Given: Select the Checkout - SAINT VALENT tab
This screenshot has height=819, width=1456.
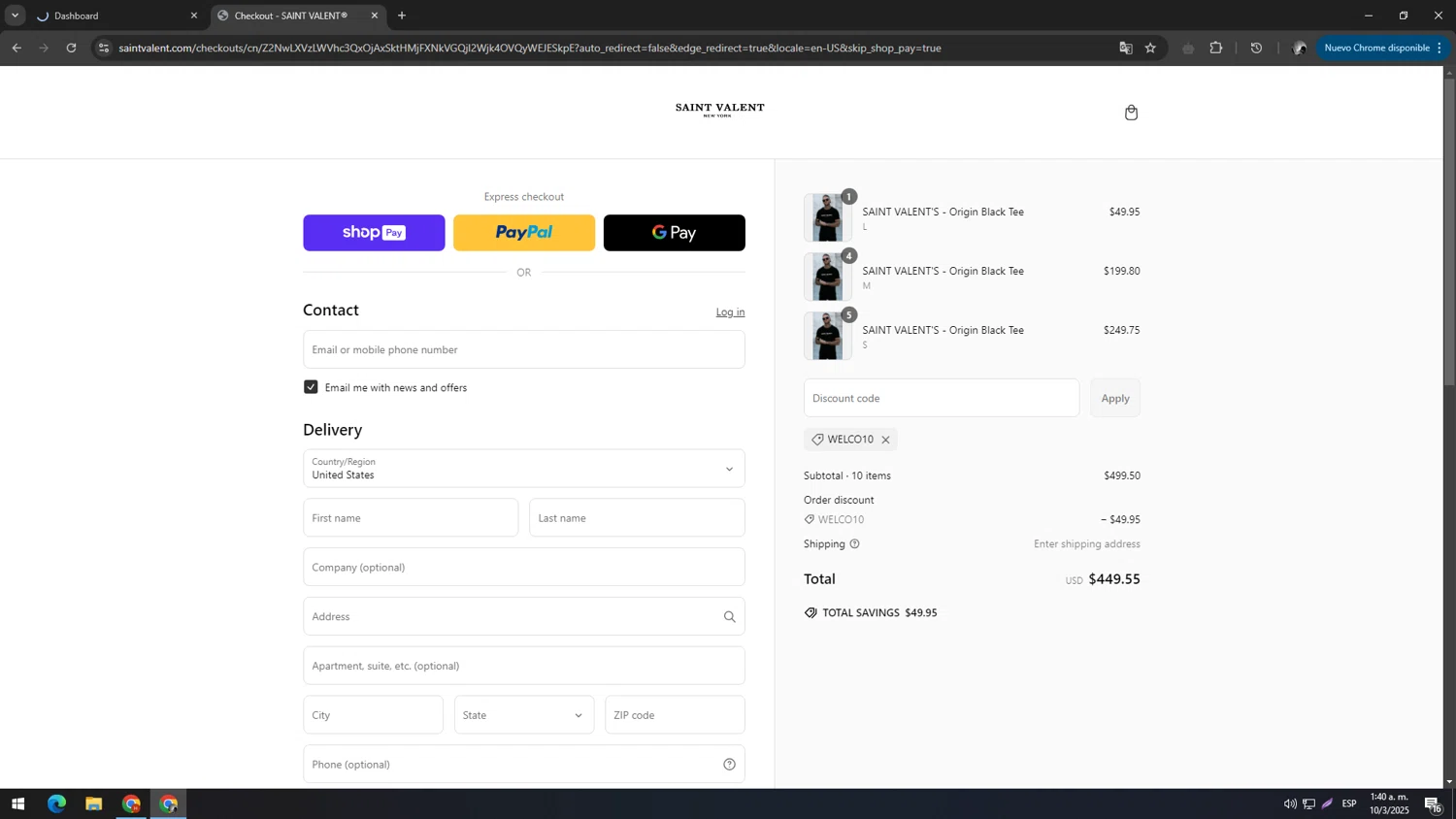Looking at the screenshot, I should click(x=296, y=16).
